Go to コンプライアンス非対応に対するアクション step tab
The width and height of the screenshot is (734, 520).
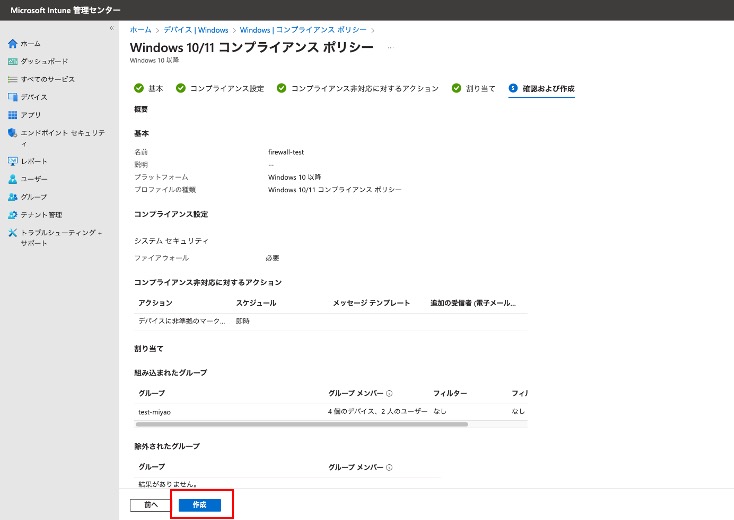coord(358,88)
